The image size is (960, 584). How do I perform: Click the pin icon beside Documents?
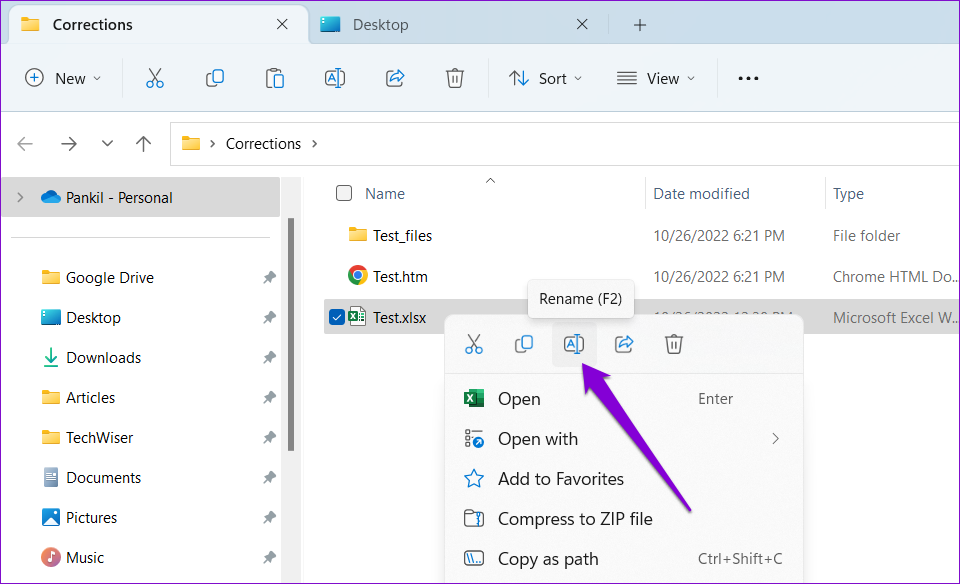point(269,477)
